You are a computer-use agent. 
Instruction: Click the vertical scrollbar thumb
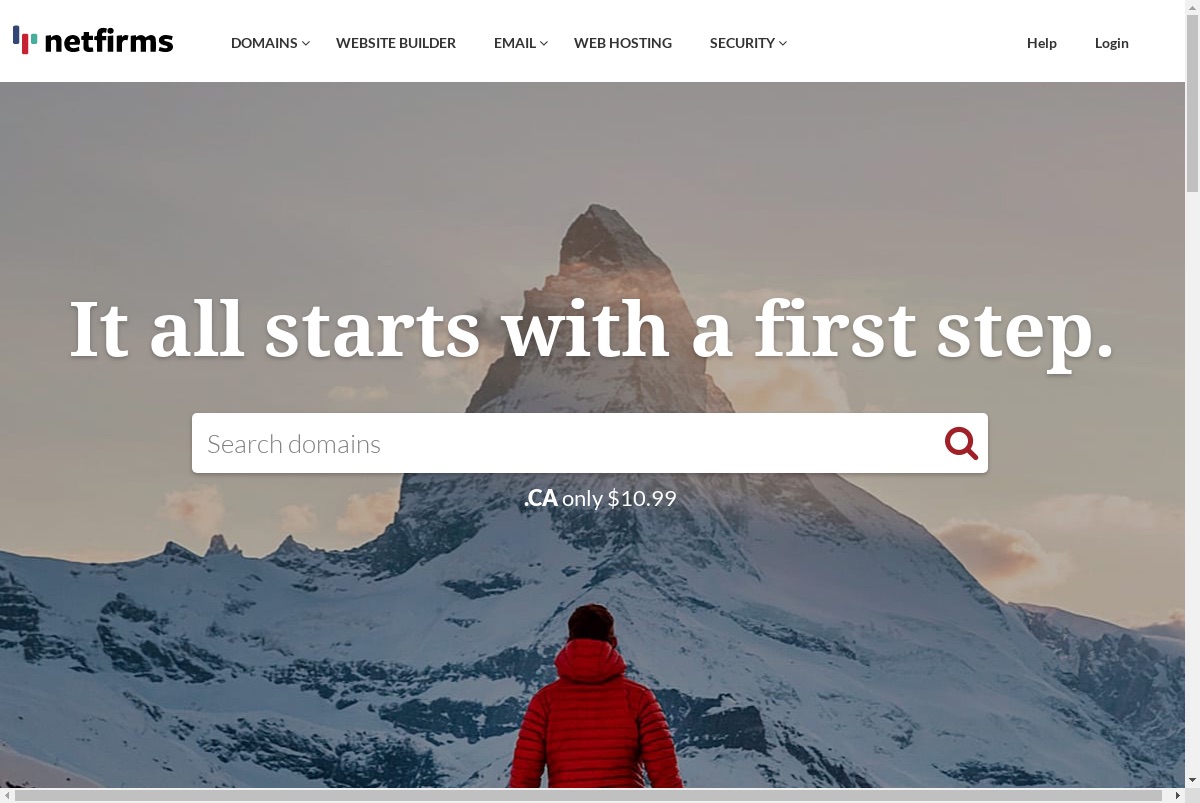pos(1192,100)
